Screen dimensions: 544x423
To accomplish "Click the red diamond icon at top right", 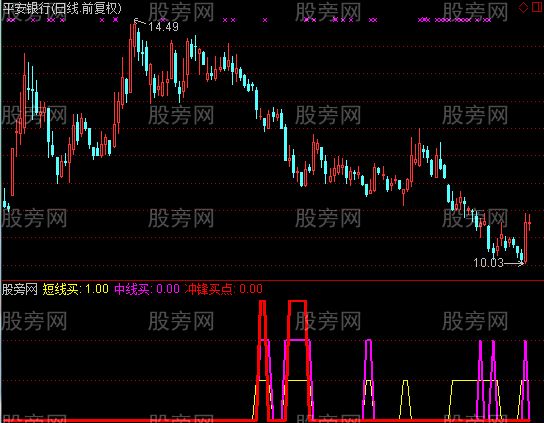I will coord(523,7).
